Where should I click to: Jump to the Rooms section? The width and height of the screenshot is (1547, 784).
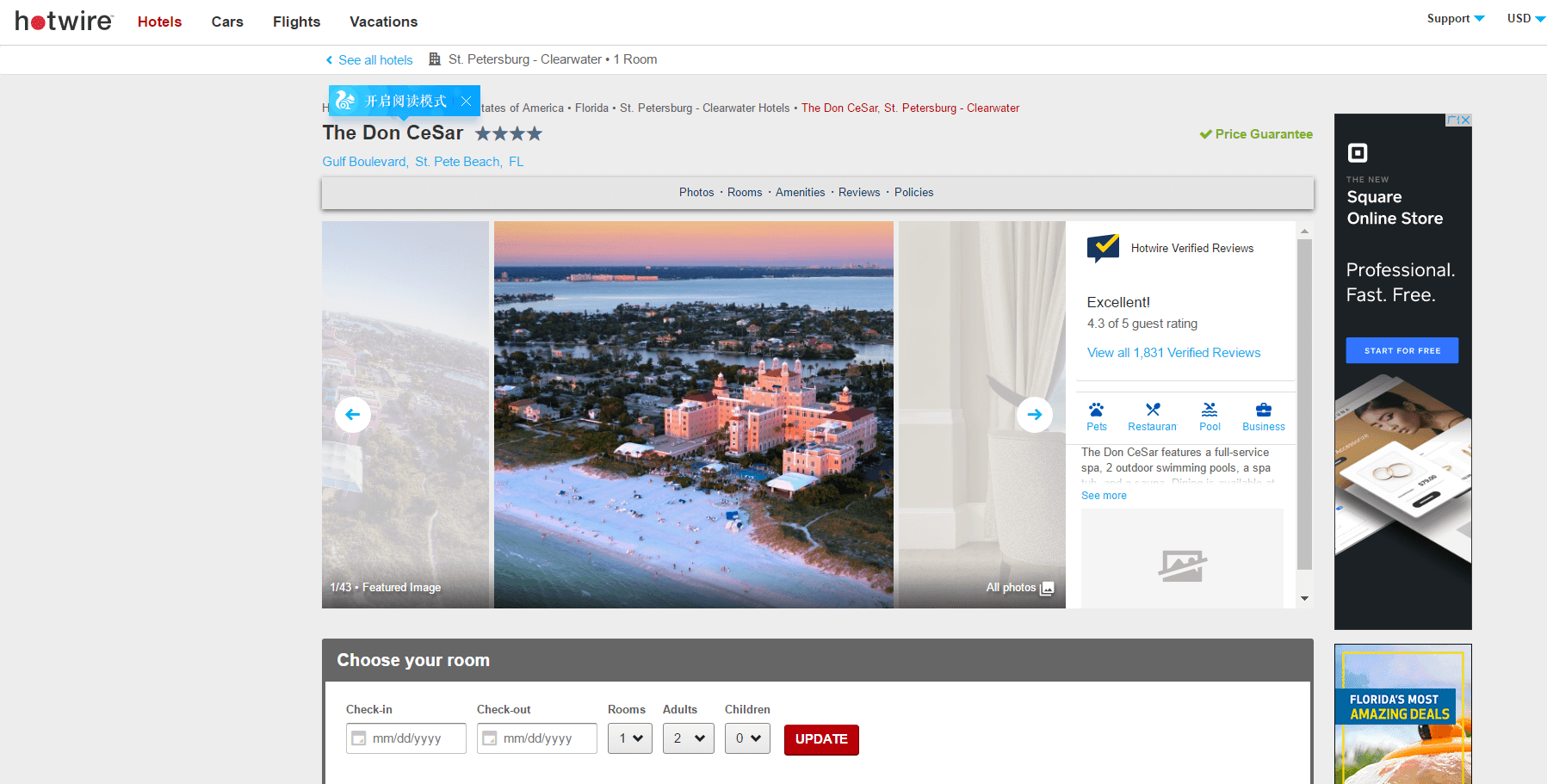pos(745,192)
